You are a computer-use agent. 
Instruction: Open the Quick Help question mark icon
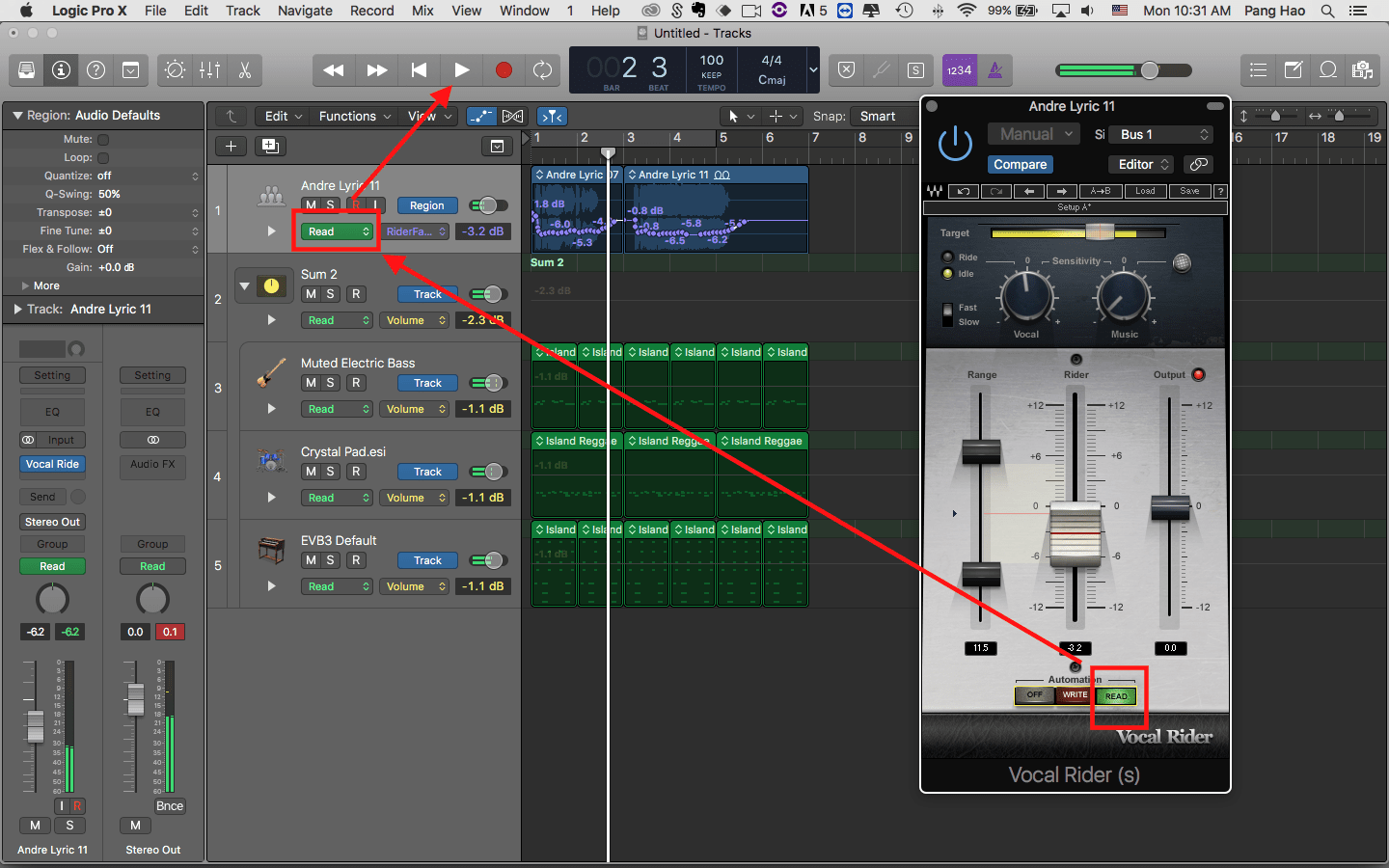(95, 70)
